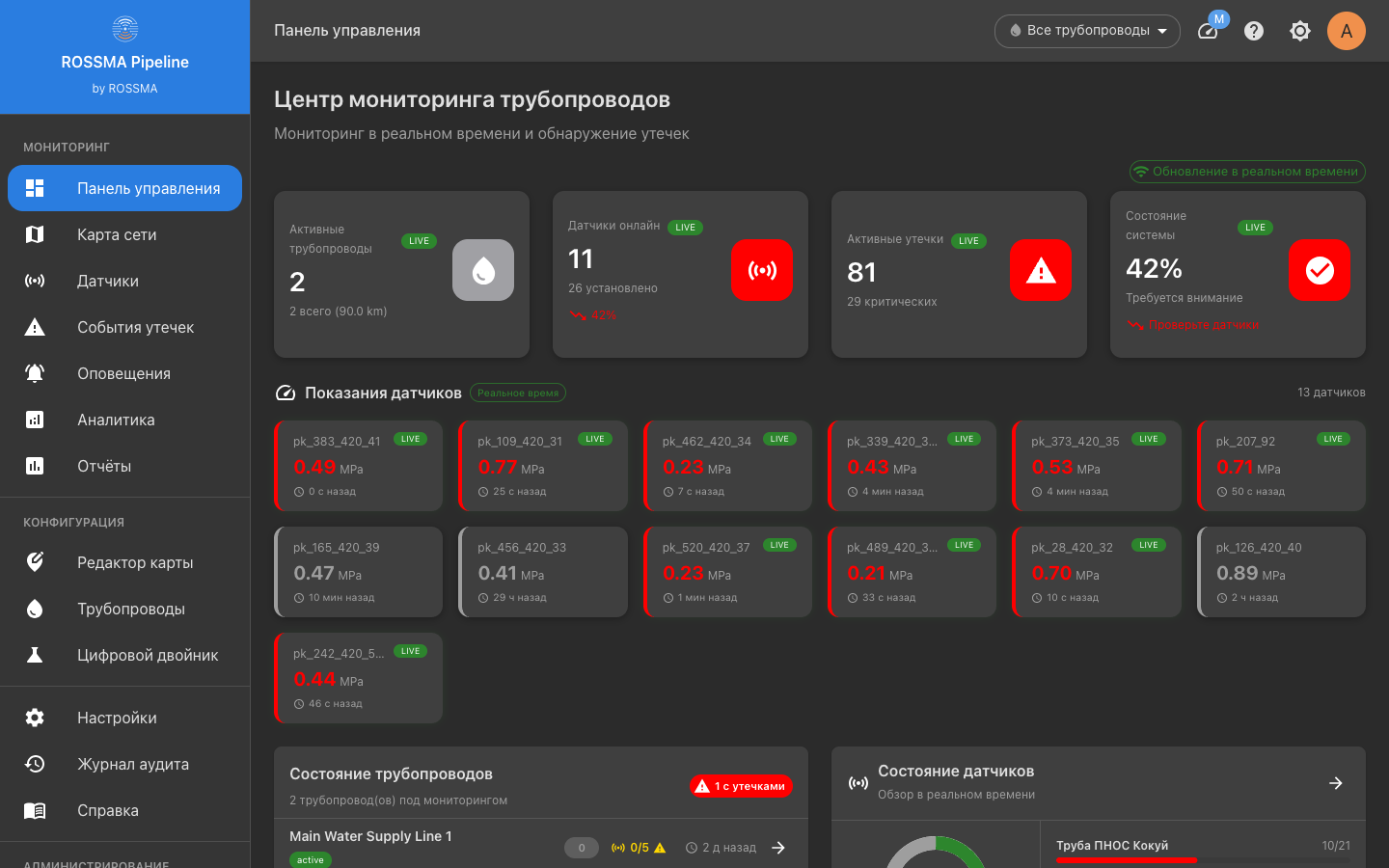This screenshot has width=1389, height=868.
Task: Open the Все трубопроводы dropdown
Action: (1087, 31)
